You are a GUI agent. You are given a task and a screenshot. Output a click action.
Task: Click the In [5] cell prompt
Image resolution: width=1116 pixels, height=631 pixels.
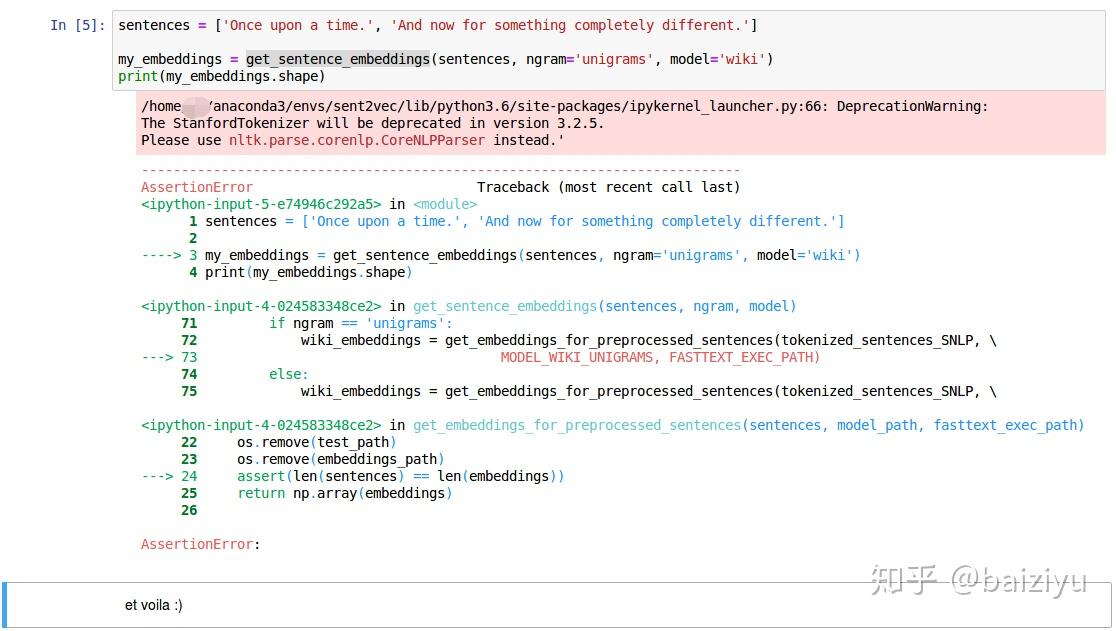coord(77,25)
